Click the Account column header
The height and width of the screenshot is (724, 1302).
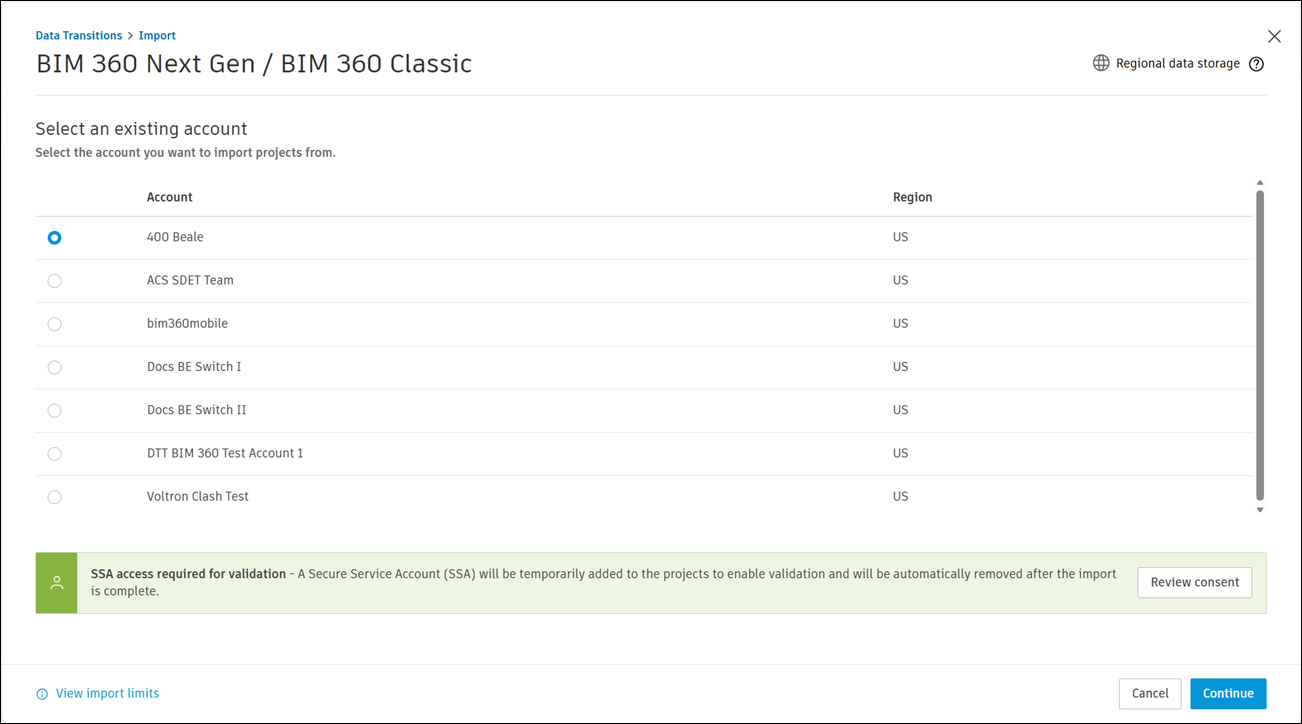170,197
